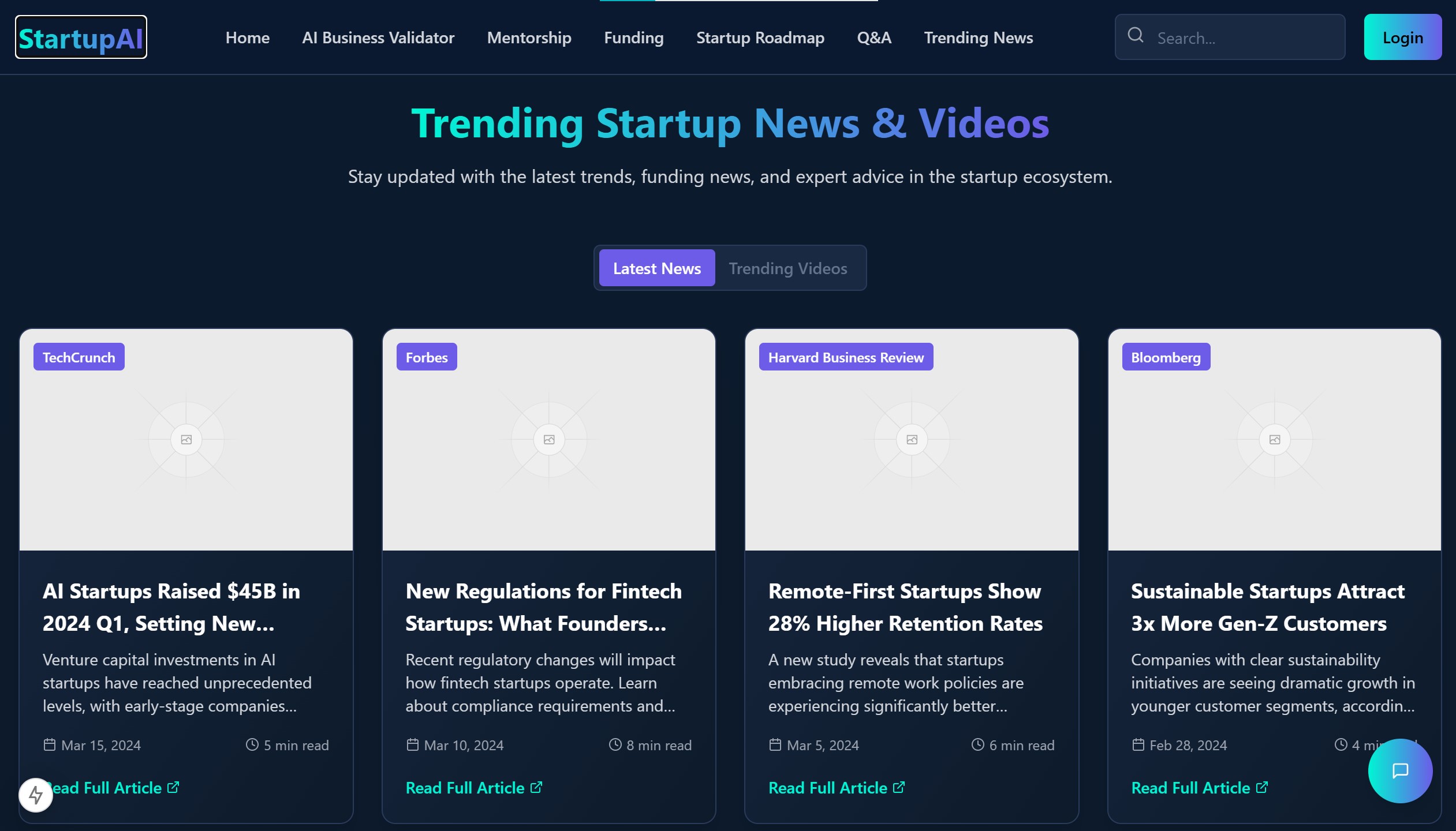Select the Latest News tab
Viewport: 1456px width, 831px height.
point(656,268)
